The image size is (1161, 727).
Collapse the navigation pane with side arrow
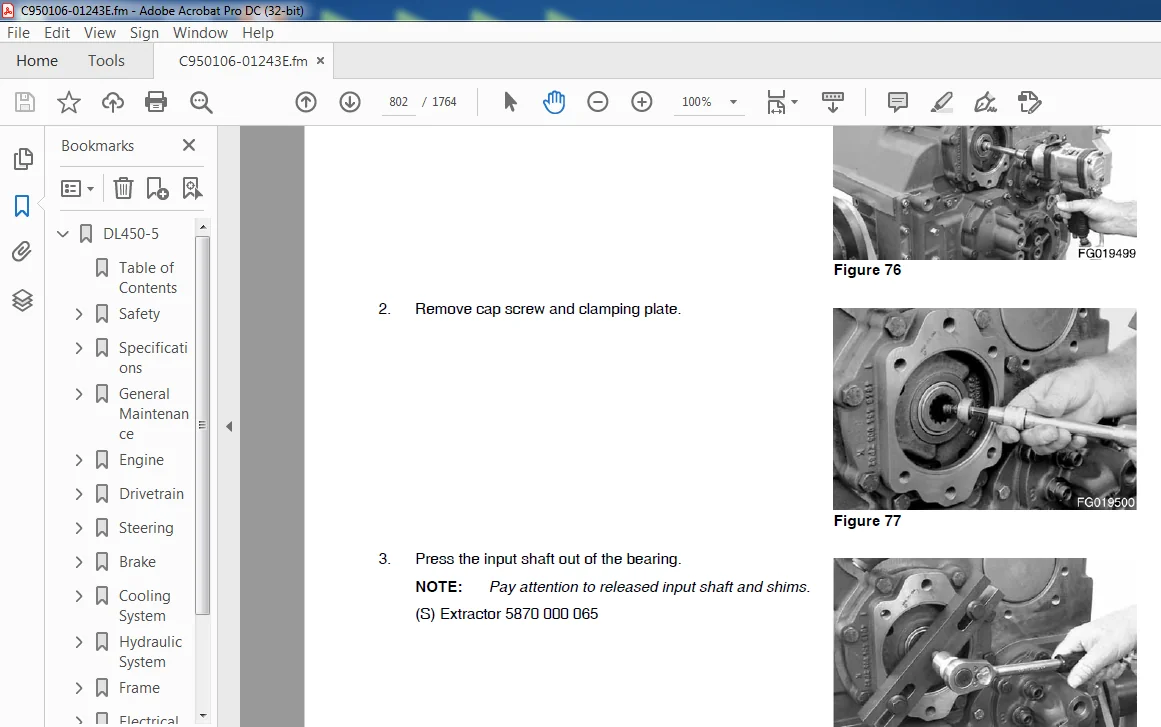pyautogui.click(x=229, y=426)
